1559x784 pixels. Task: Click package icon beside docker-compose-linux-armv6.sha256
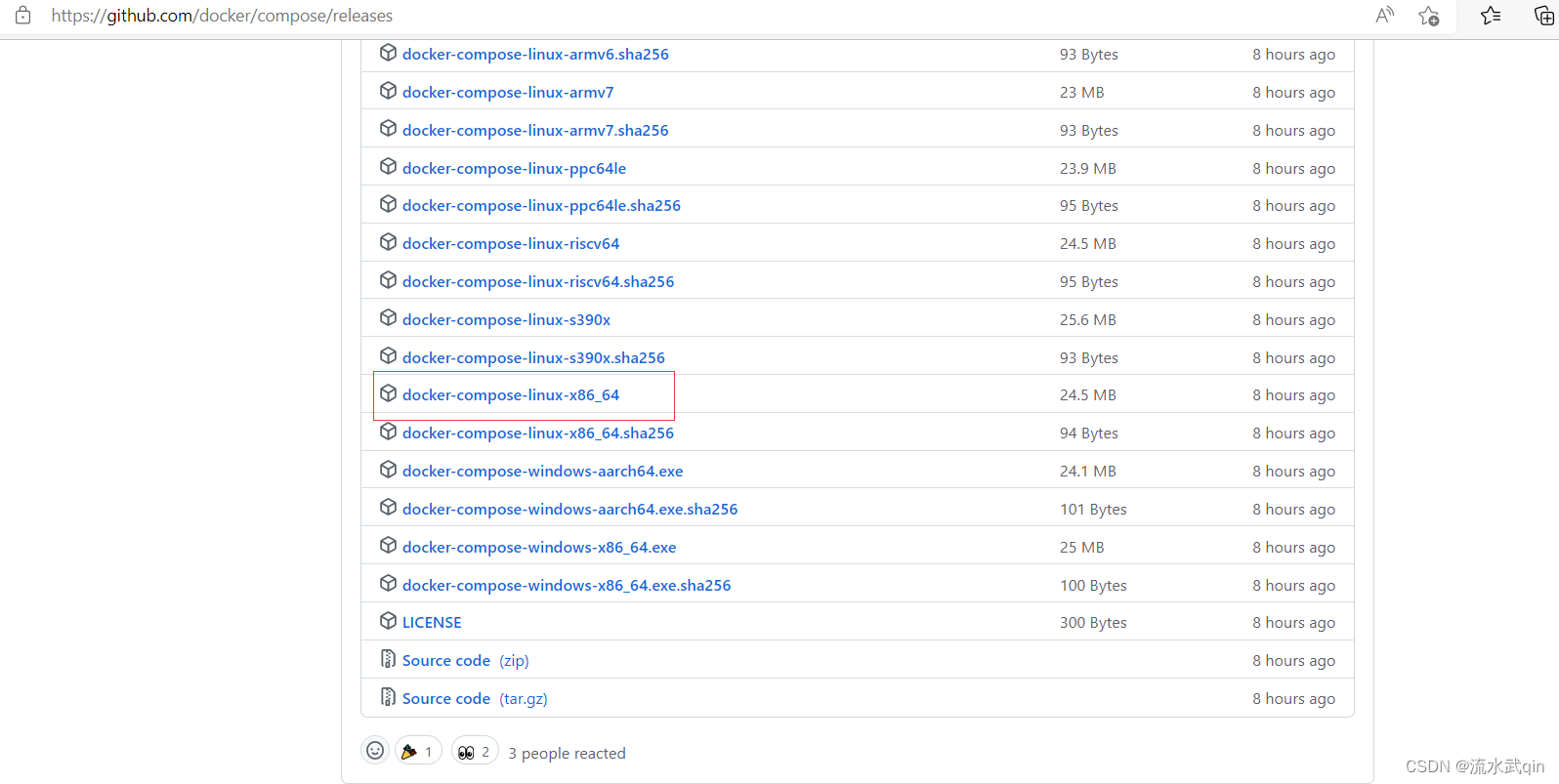[388, 53]
